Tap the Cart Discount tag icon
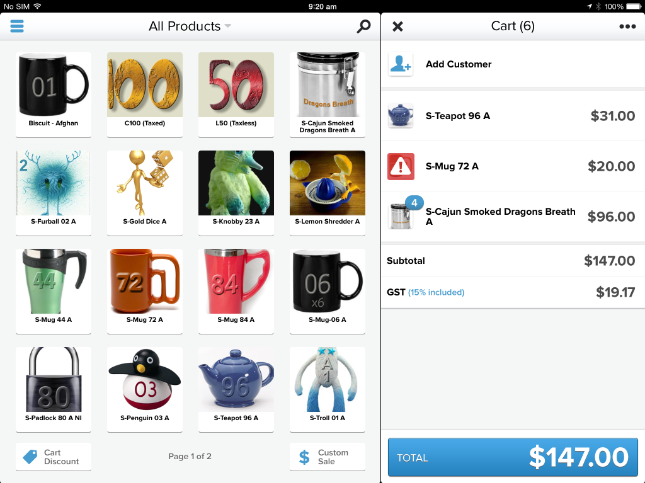Viewport: 645px width, 483px height. pyautogui.click(x=30, y=457)
